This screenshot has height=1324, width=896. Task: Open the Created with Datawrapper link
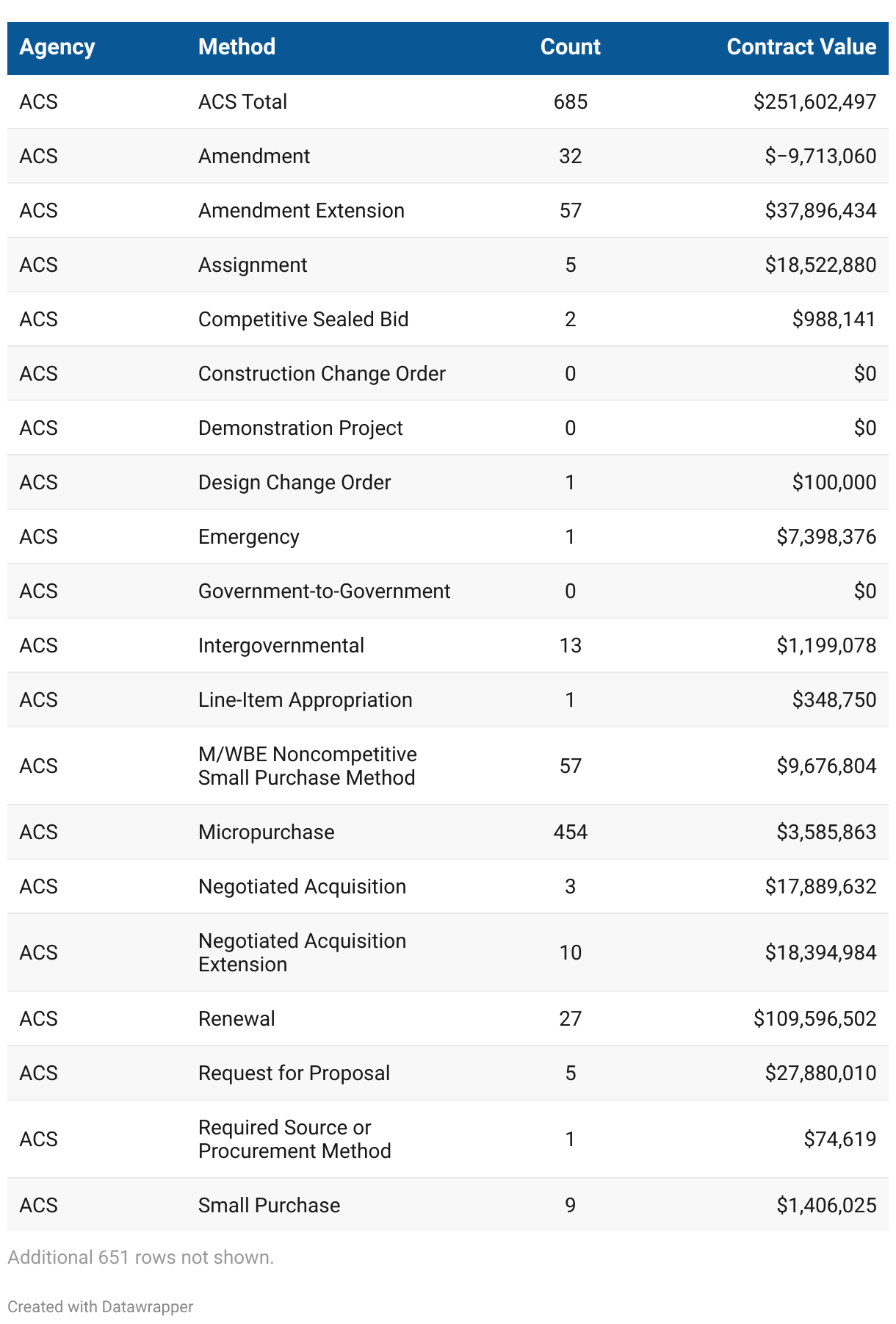pos(101,1306)
